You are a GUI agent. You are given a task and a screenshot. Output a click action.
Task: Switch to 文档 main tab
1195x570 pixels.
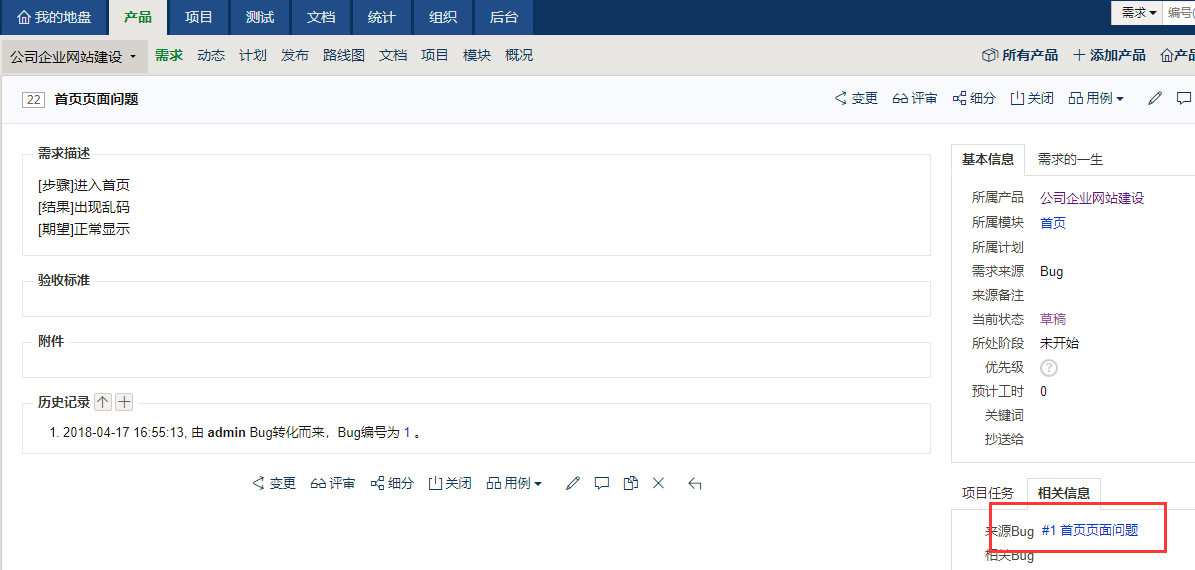tap(321, 17)
